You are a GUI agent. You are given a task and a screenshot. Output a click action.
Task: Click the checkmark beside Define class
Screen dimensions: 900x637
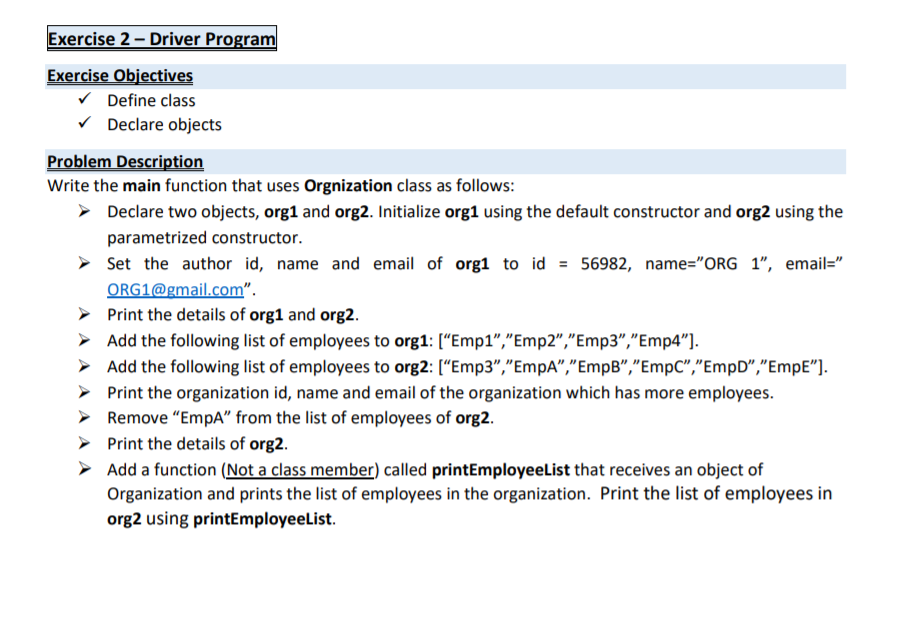[84, 99]
